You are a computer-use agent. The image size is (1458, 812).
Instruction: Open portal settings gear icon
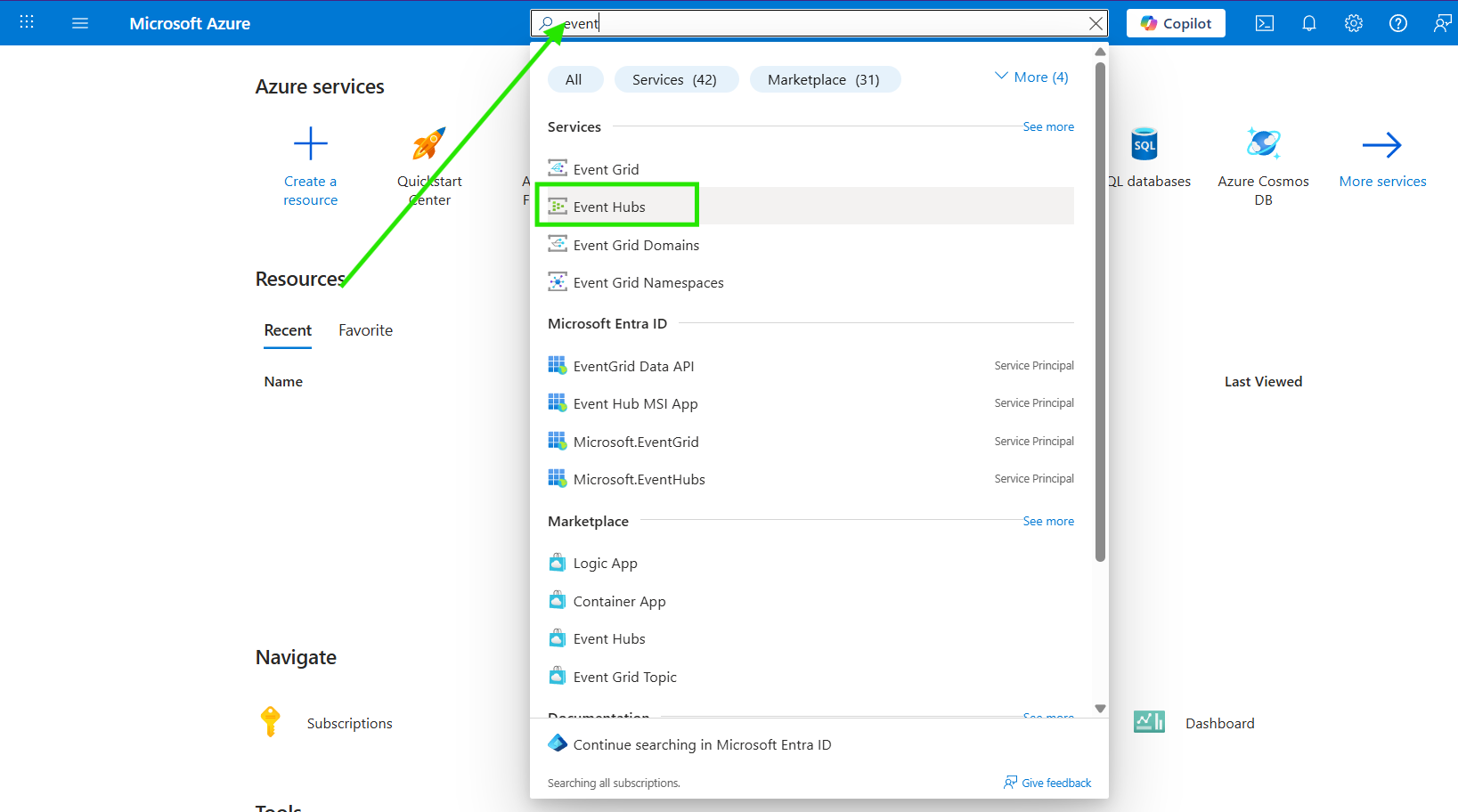1353,23
